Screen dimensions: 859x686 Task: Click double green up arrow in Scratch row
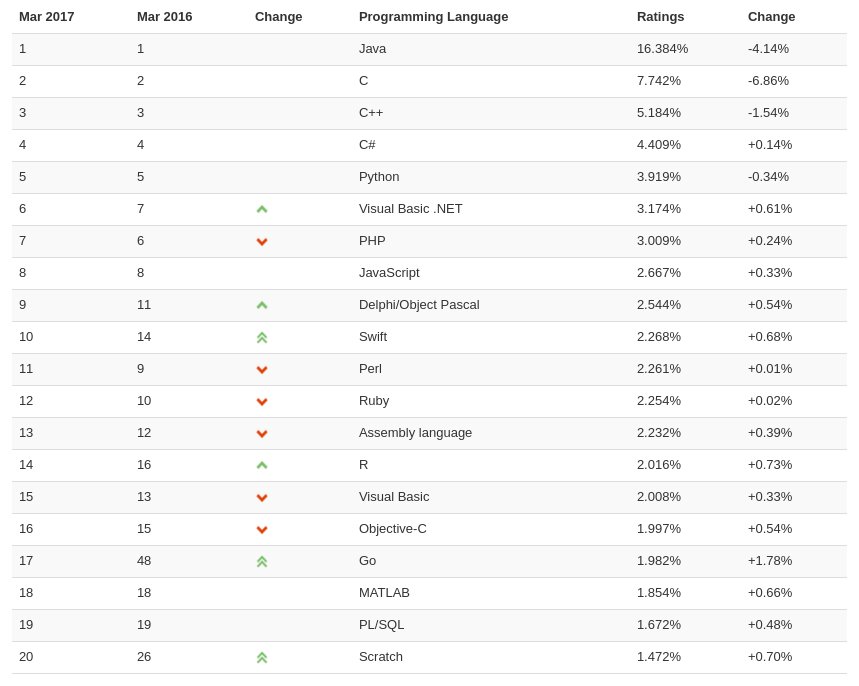[262, 658]
